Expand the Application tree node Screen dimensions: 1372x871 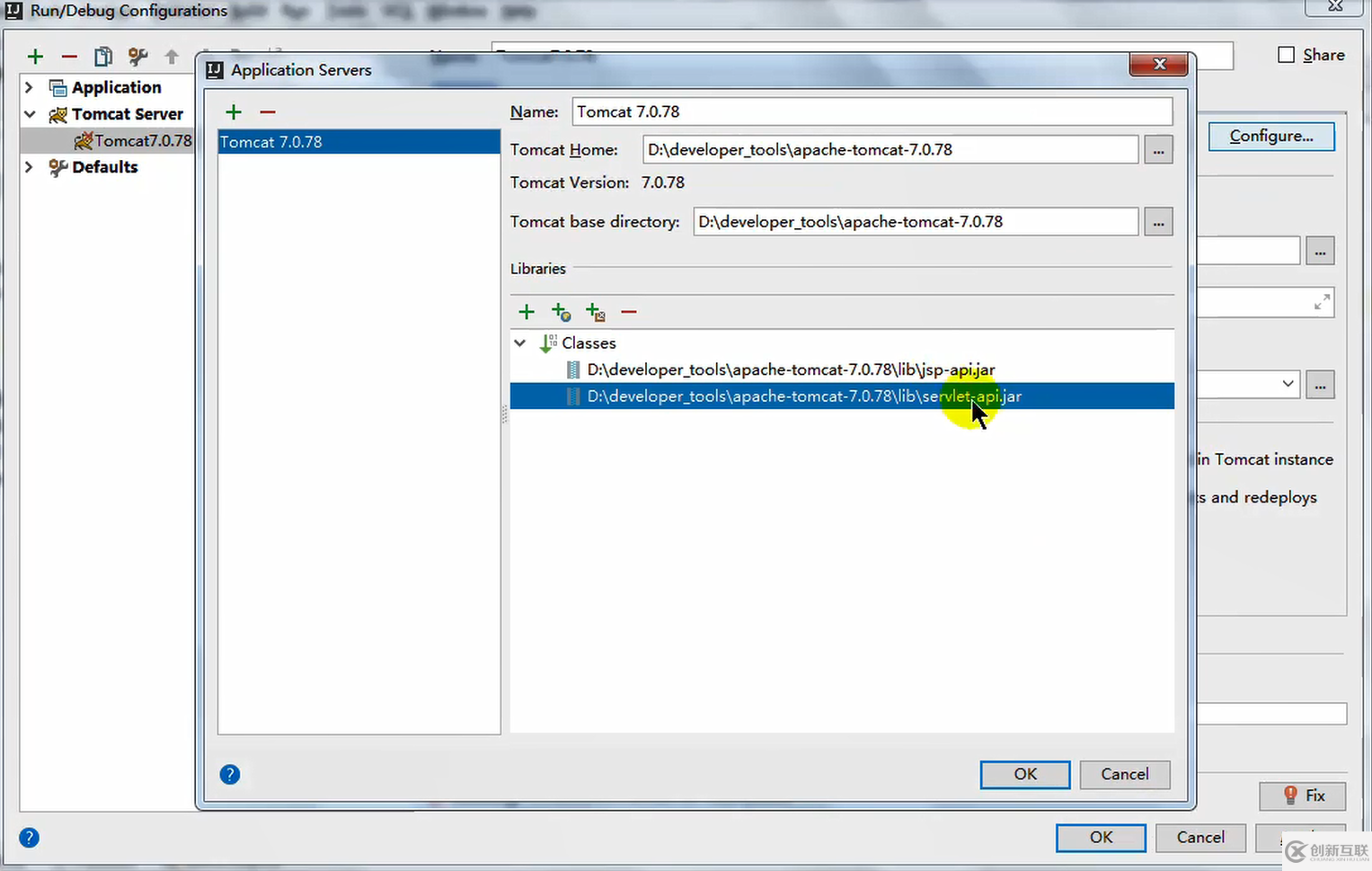coord(29,87)
